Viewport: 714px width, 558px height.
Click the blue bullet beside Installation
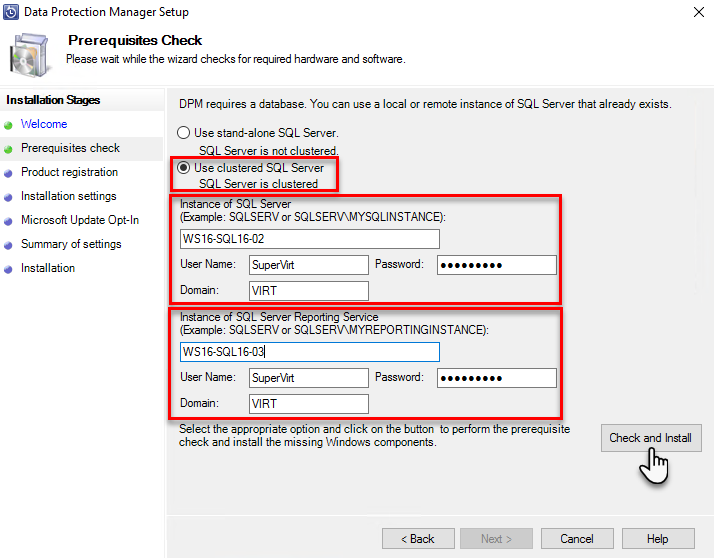coord(8,270)
